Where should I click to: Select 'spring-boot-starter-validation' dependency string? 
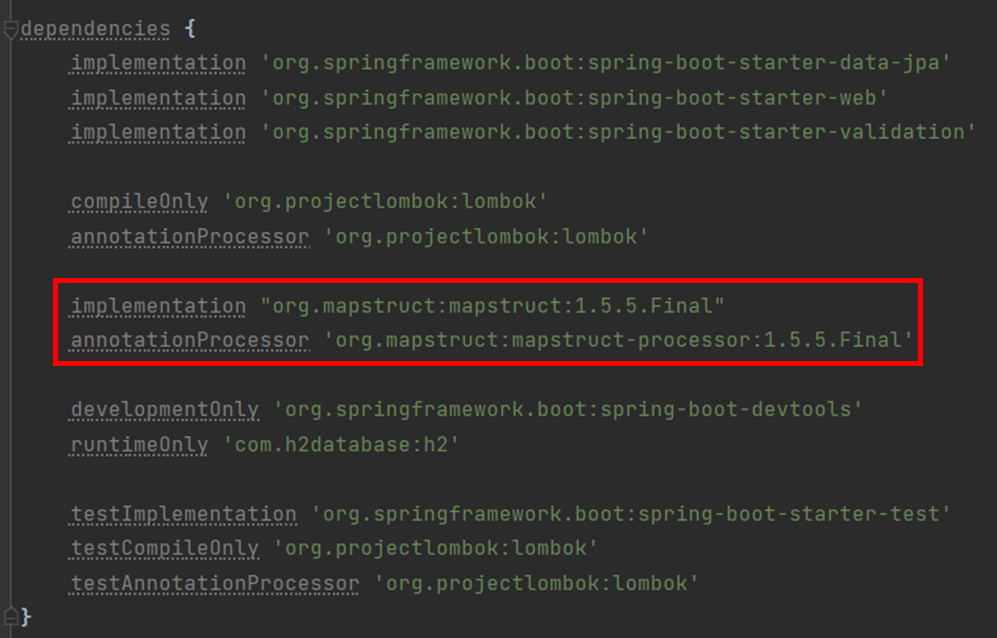[x=618, y=132]
